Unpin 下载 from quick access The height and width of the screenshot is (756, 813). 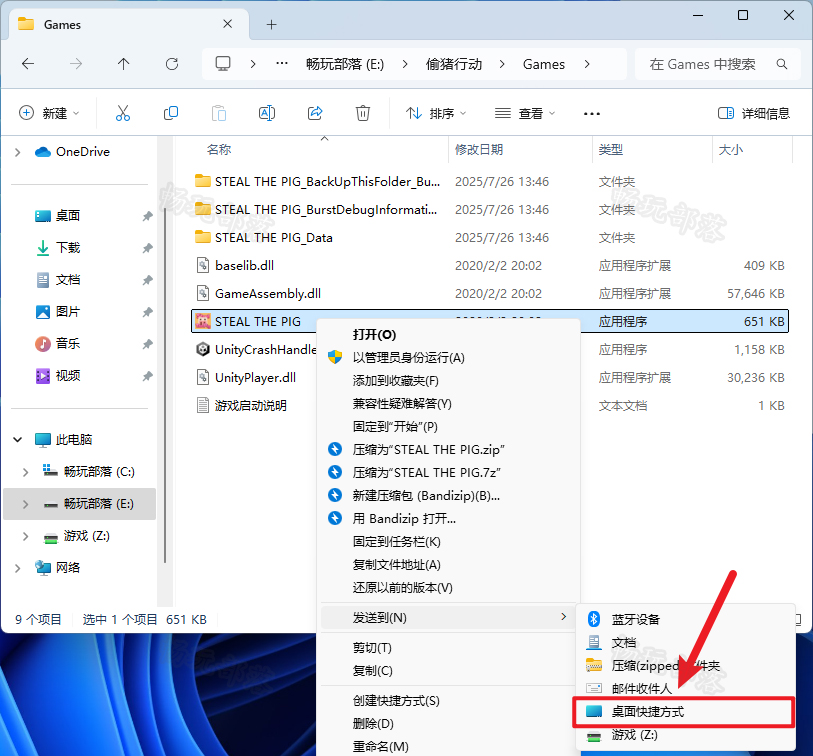(x=148, y=248)
